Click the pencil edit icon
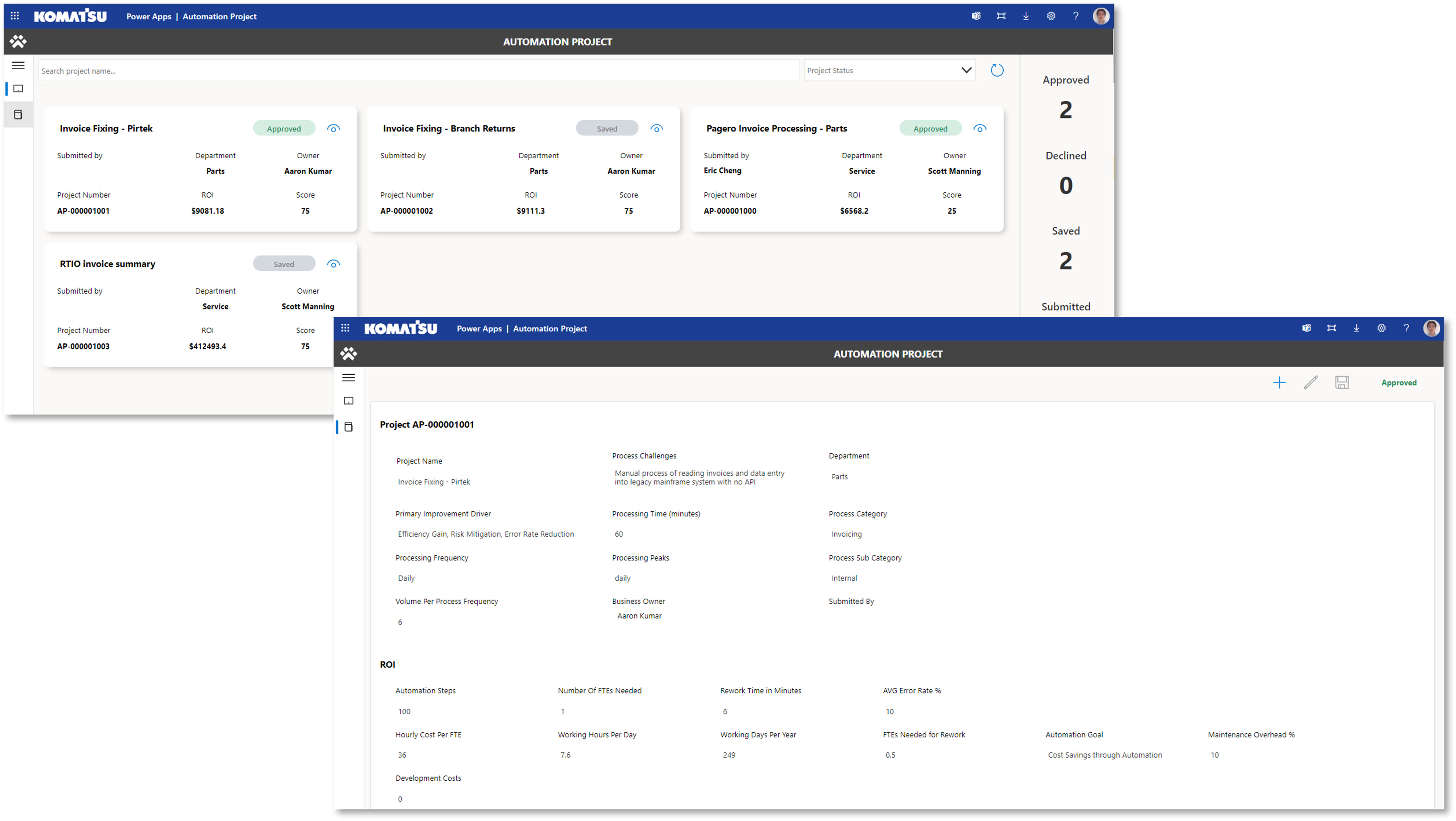 tap(1311, 383)
